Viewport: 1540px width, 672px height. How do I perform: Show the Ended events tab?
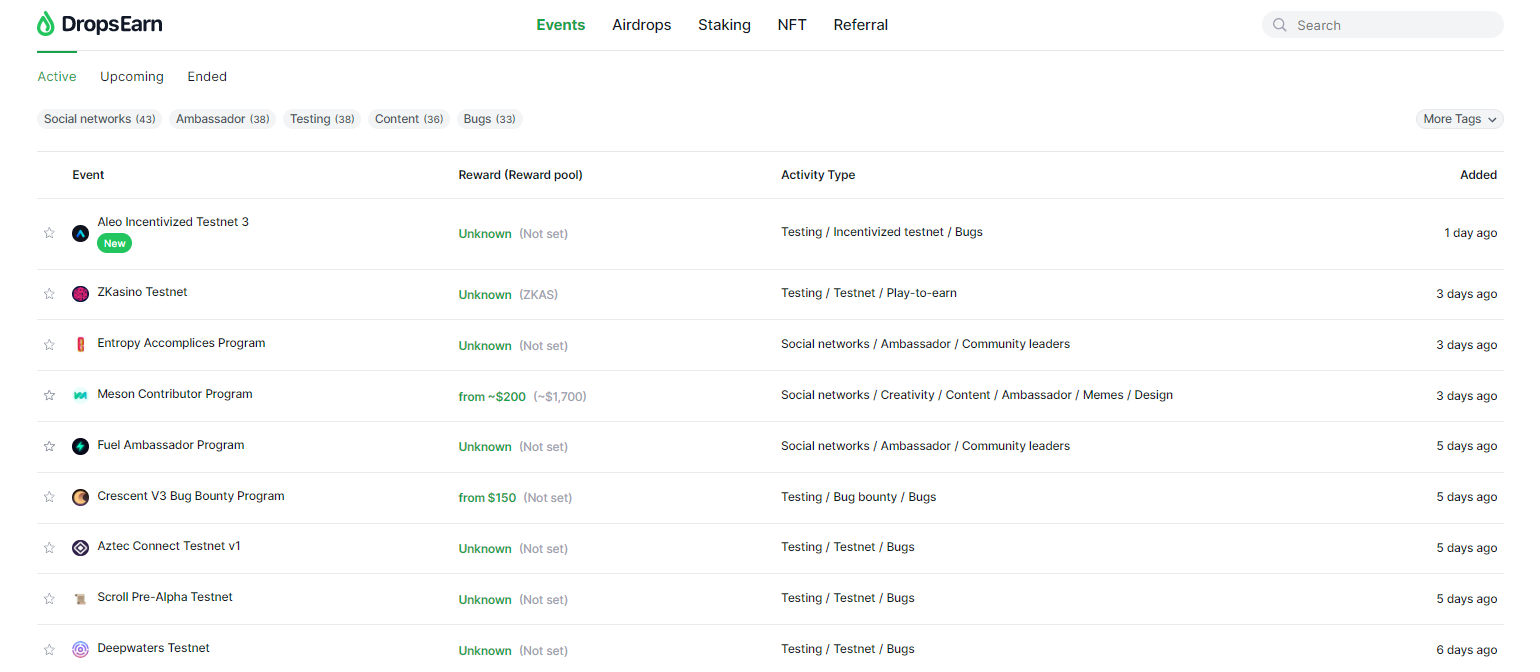click(x=207, y=77)
